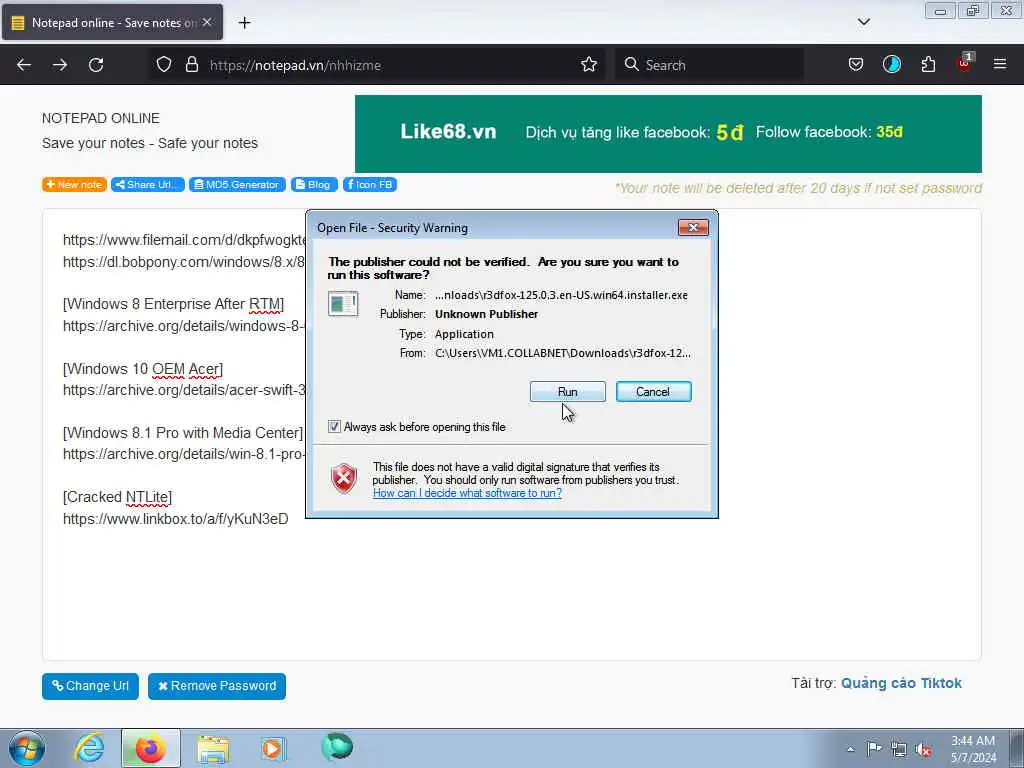Open the Windows Start button
Image resolution: width=1024 pixels, height=768 pixels.
point(27,748)
